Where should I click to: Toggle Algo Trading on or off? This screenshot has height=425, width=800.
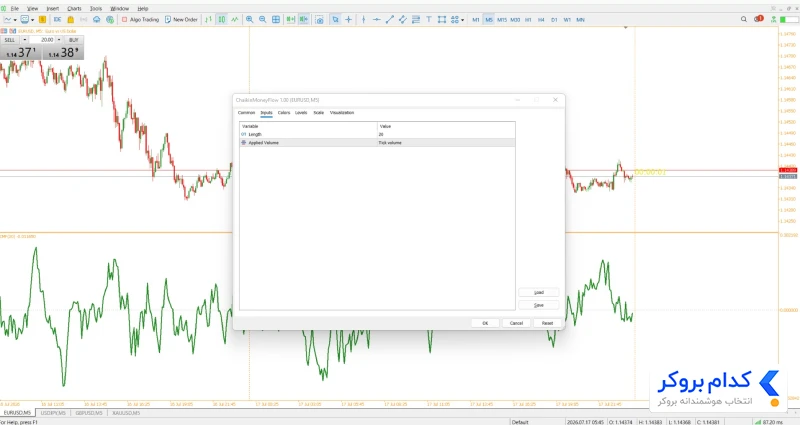(x=140, y=19)
